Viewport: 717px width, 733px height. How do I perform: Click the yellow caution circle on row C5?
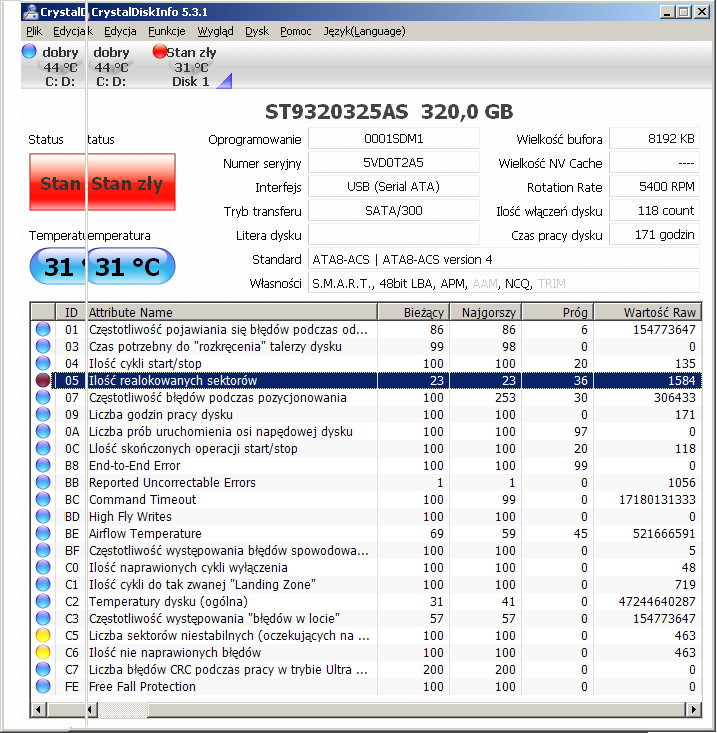point(43,635)
